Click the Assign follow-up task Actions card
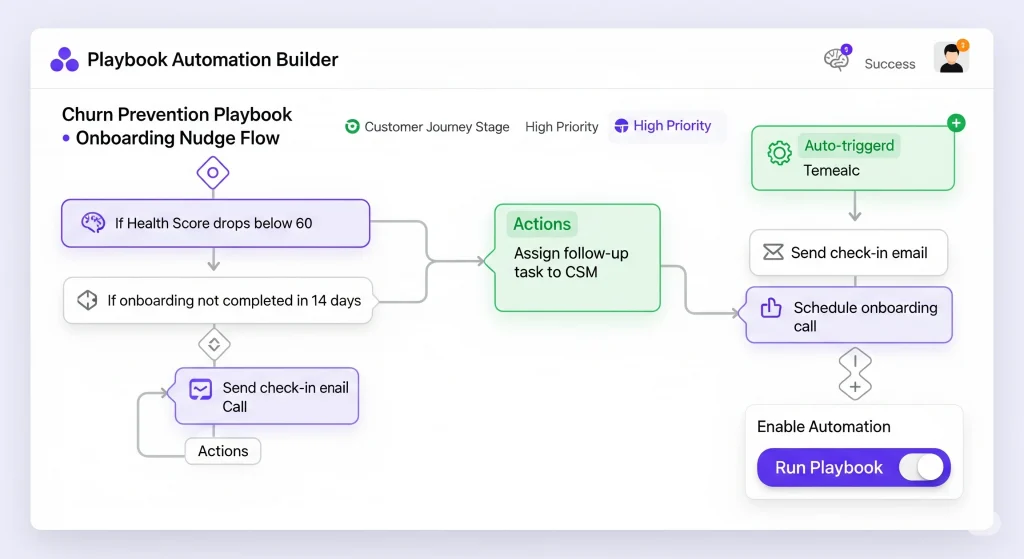The image size is (1024, 559). coord(577,257)
